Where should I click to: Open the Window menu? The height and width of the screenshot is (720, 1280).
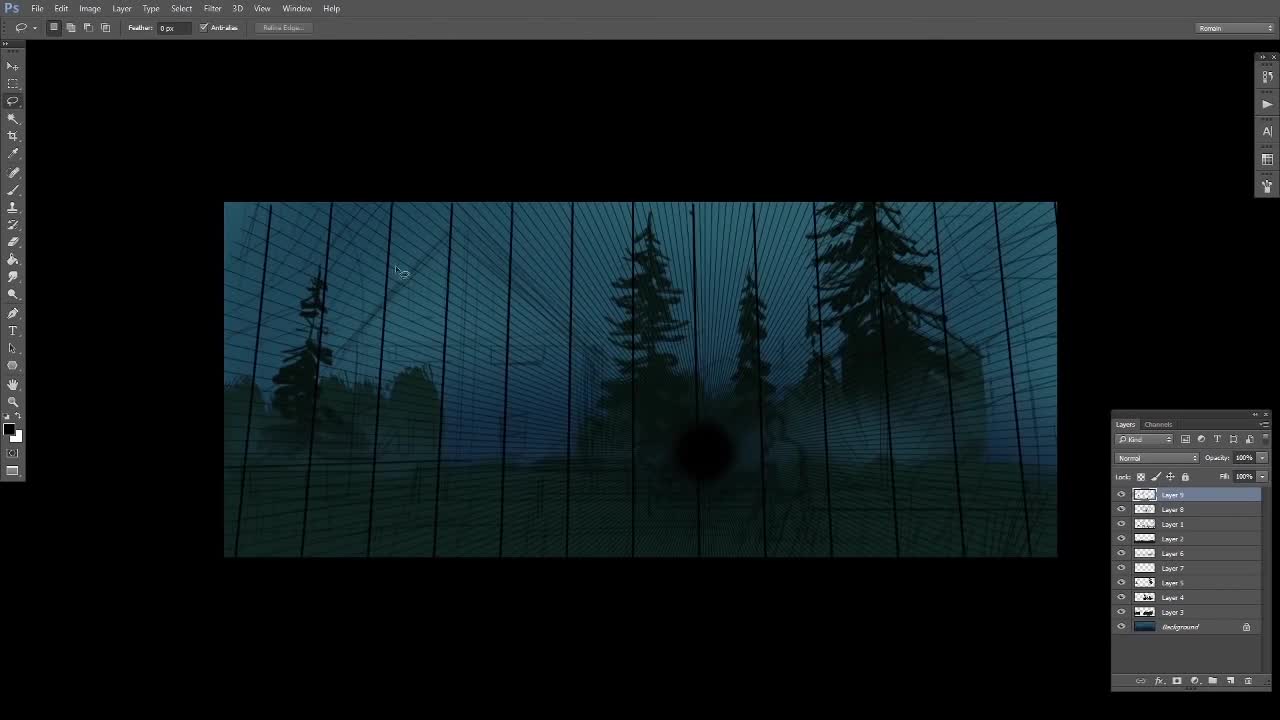(x=297, y=8)
